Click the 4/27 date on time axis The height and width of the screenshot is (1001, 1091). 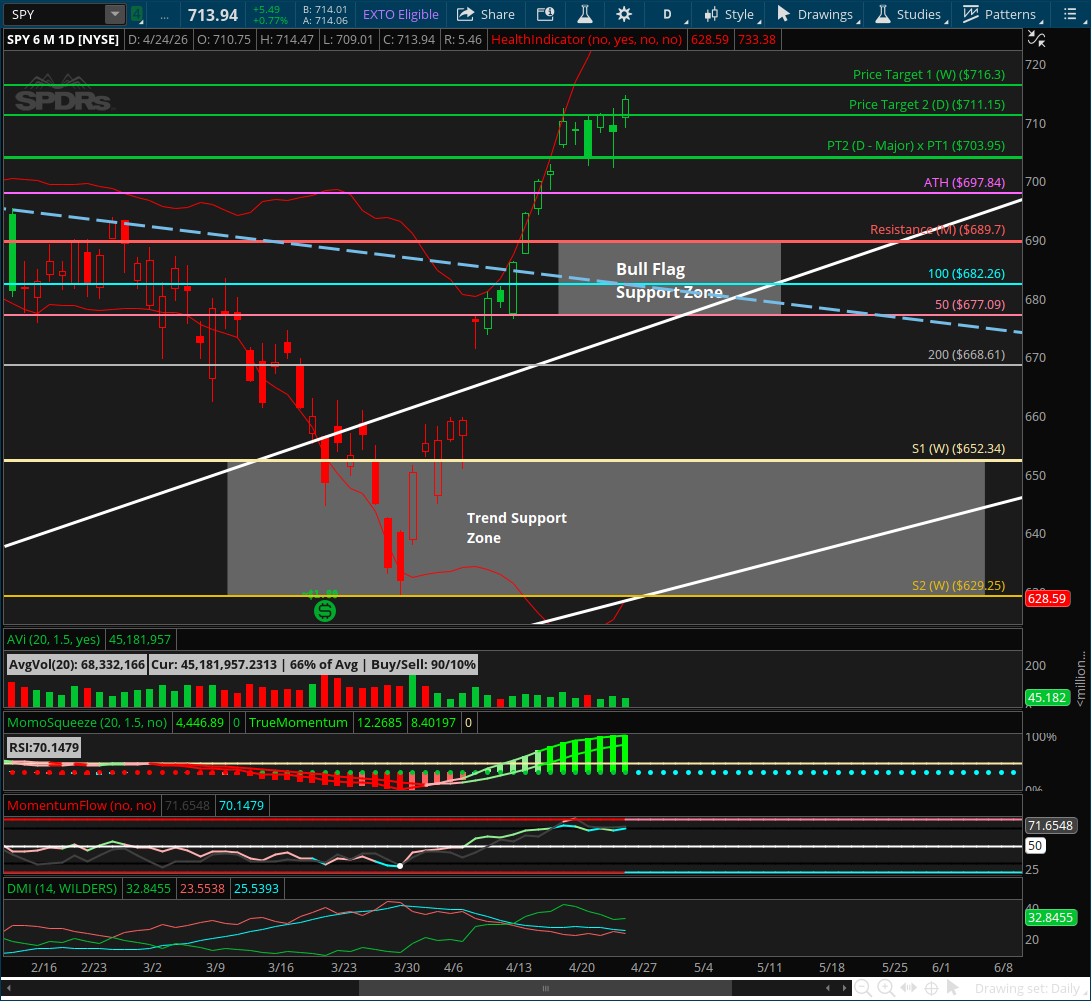[644, 968]
